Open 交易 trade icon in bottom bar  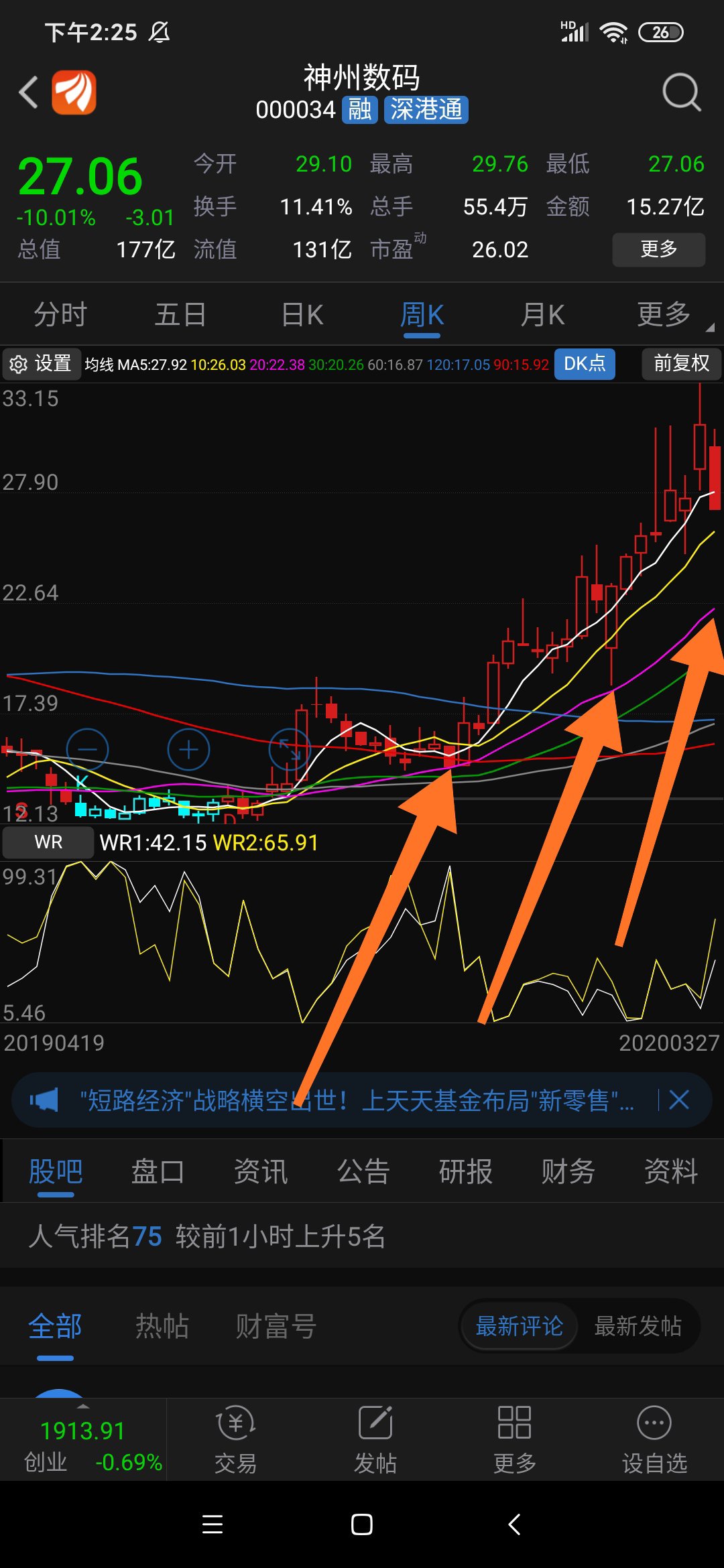pos(235,1439)
